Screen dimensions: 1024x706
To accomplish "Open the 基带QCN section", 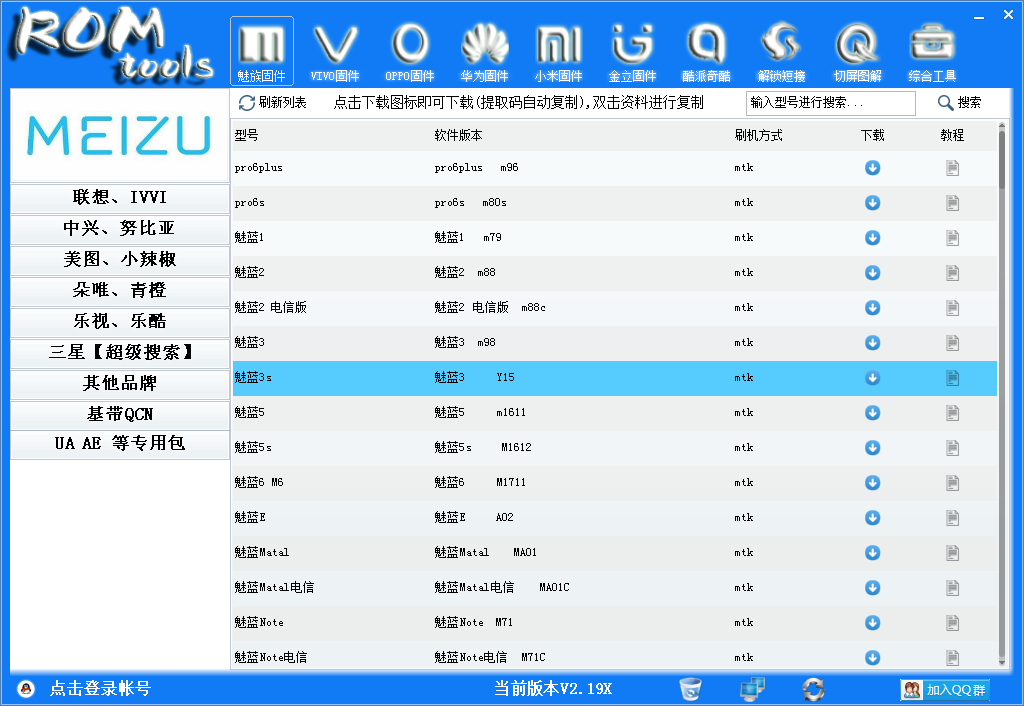I will pos(120,415).
